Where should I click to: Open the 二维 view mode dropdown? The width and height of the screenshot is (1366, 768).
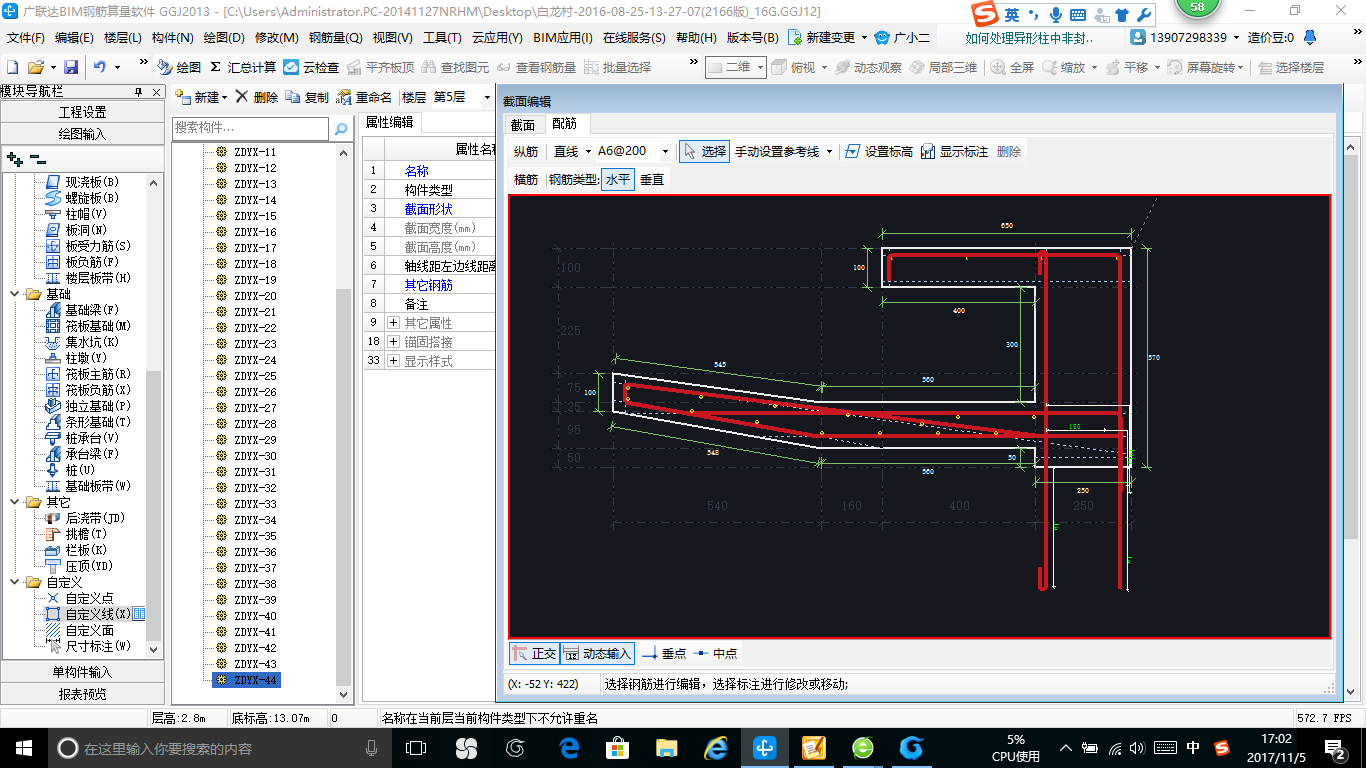(x=760, y=67)
